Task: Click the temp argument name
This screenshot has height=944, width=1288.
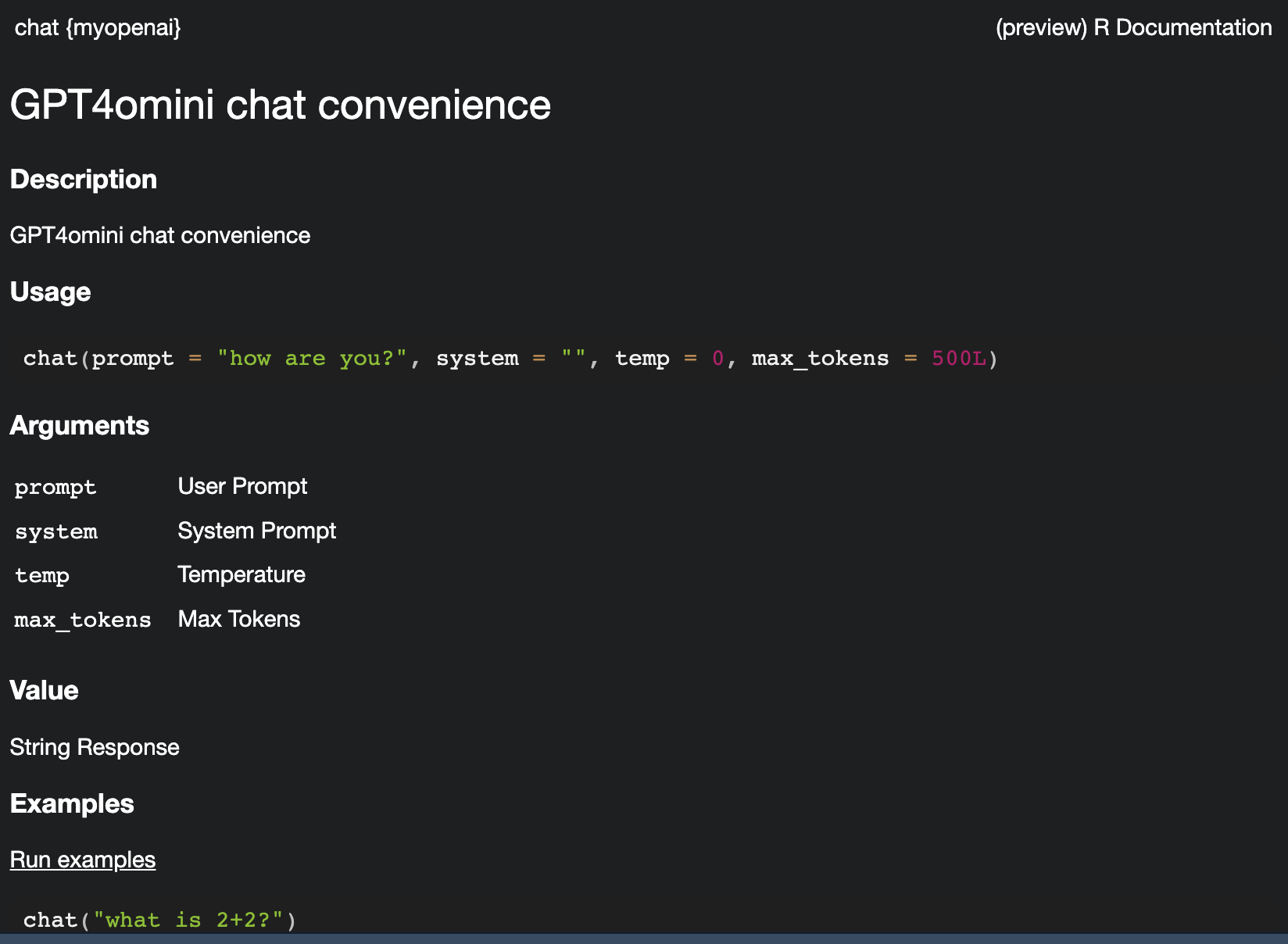Action: (x=42, y=576)
